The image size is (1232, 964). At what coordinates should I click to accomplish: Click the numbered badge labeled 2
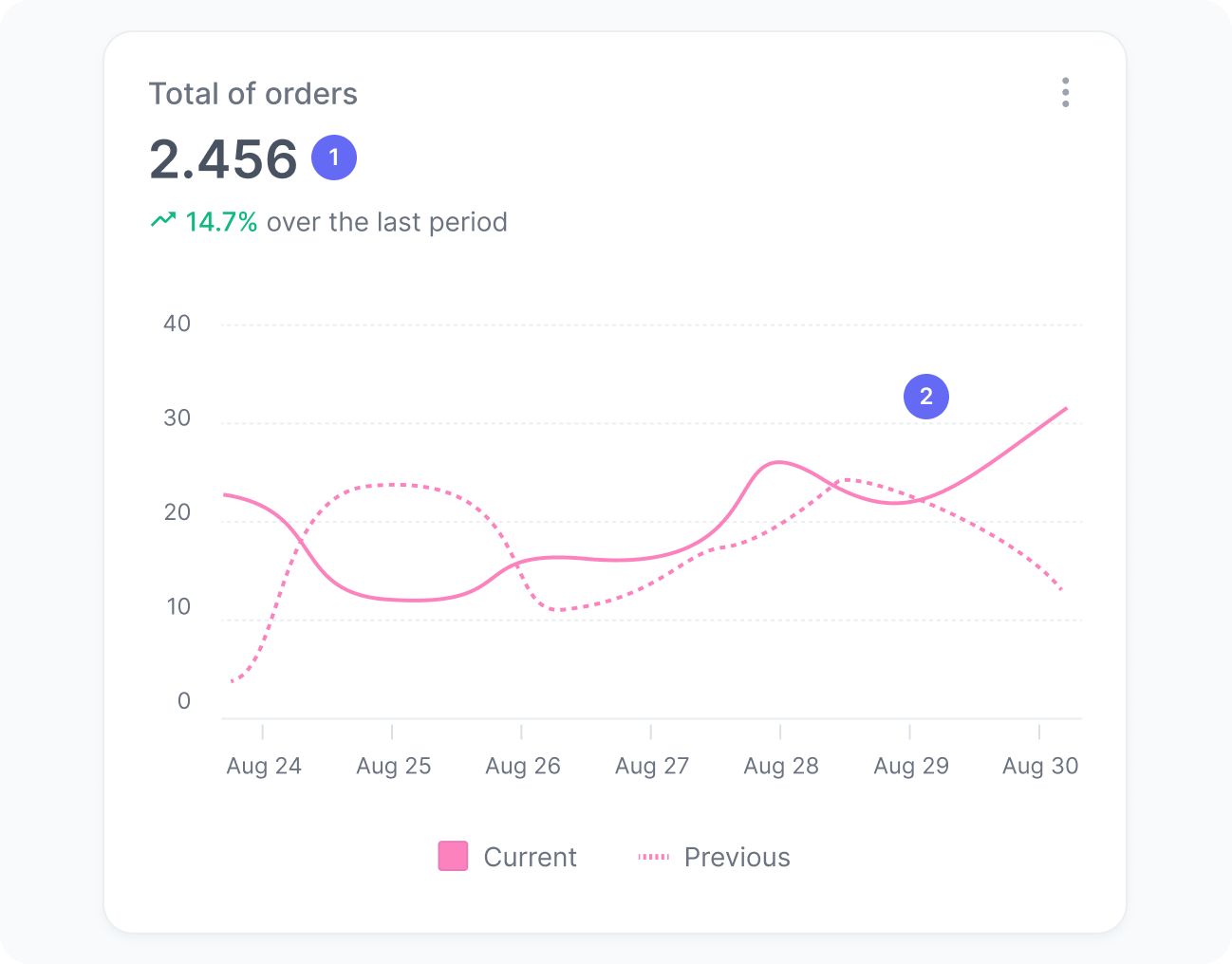pyautogui.click(x=925, y=397)
